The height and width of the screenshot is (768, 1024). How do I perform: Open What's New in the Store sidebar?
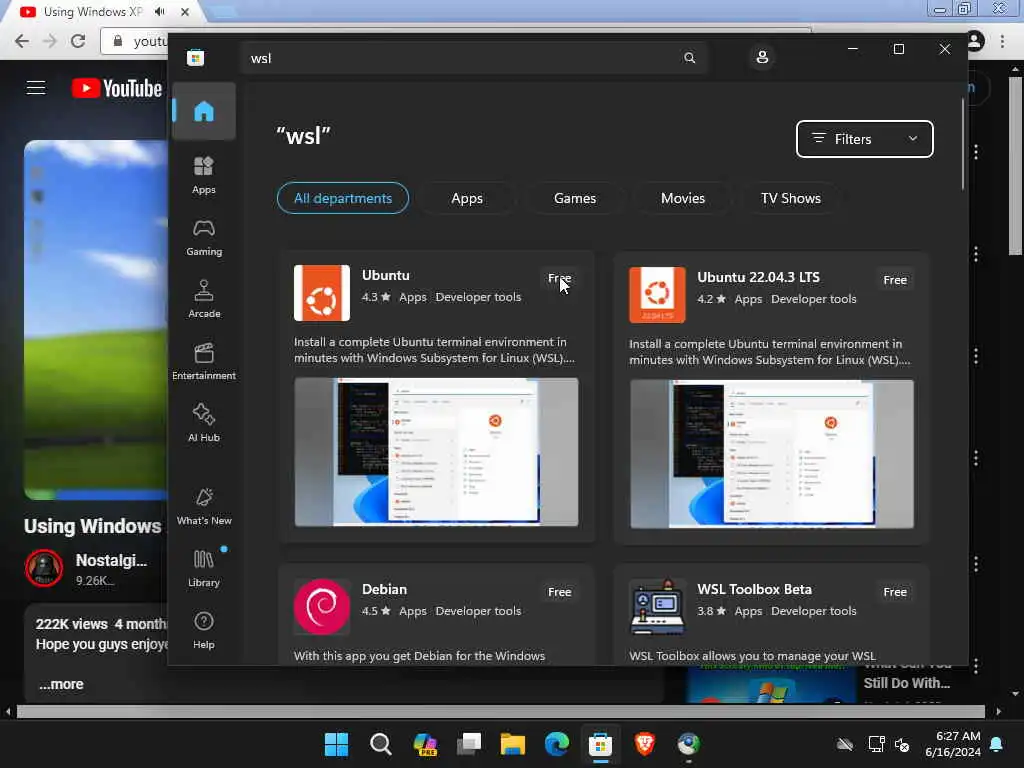pyautogui.click(x=204, y=506)
